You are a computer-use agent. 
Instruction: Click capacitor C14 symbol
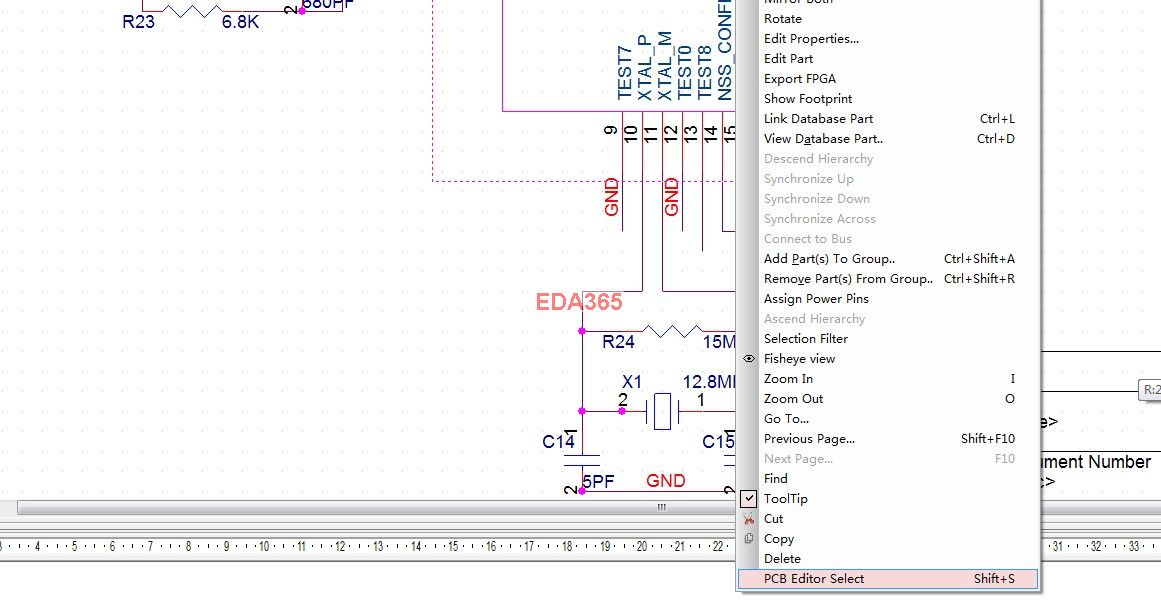click(582, 460)
